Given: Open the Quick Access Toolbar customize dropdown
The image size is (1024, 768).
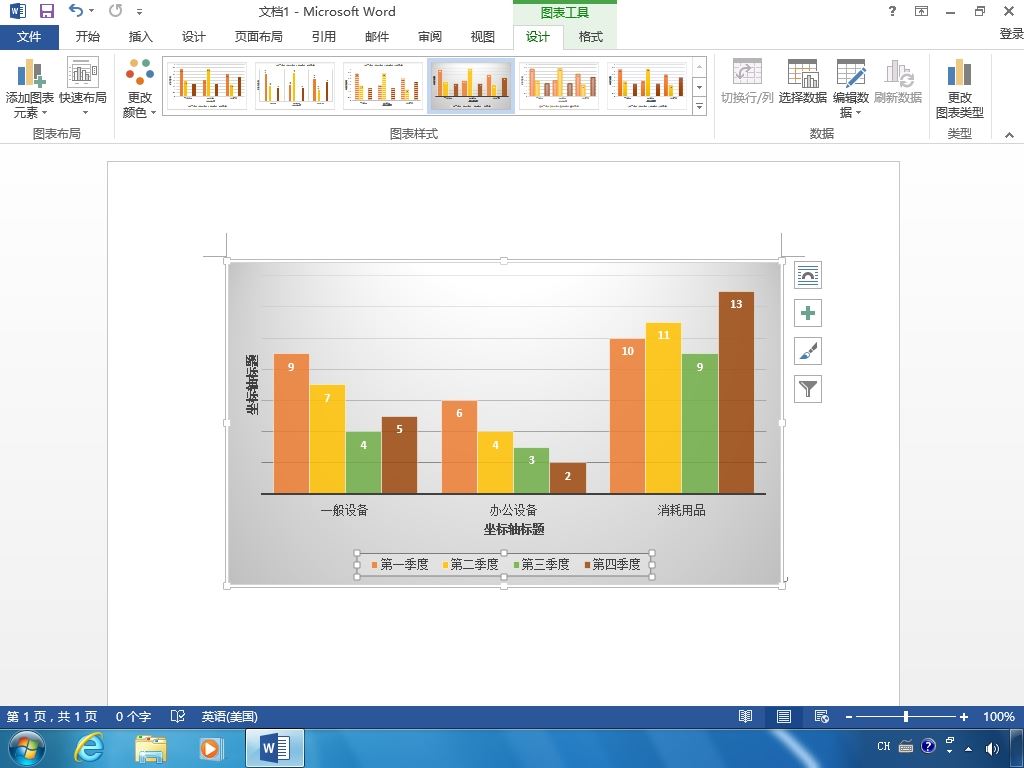Looking at the screenshot, I should pos(140,11).
